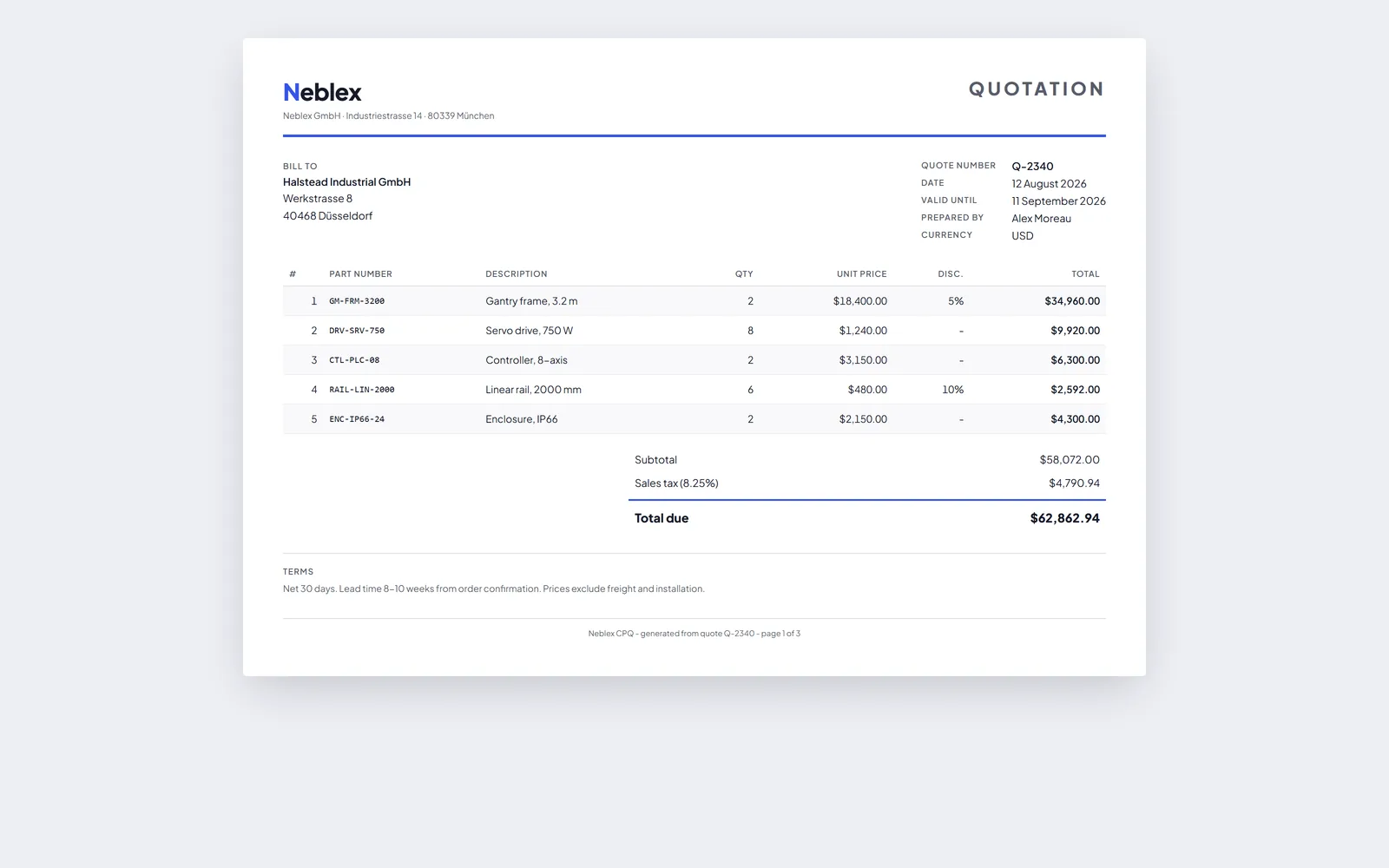
Task: Select description Controller, 8-axis
Action: click(526, 360)
